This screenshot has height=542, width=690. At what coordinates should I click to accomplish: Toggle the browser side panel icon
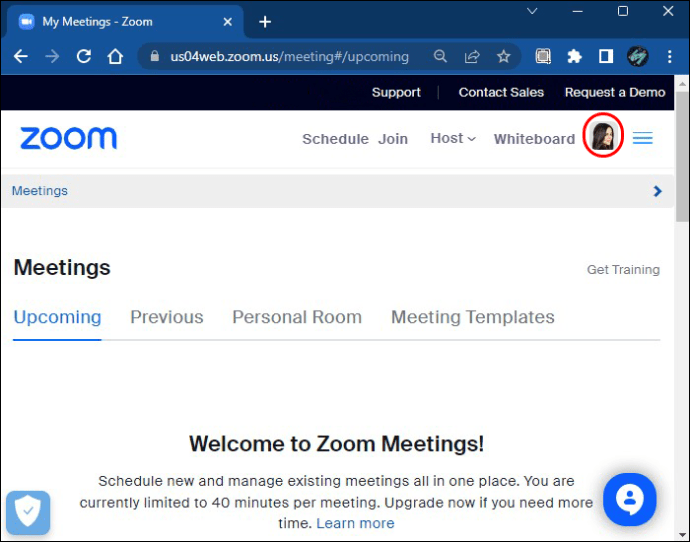click(606, 56)
